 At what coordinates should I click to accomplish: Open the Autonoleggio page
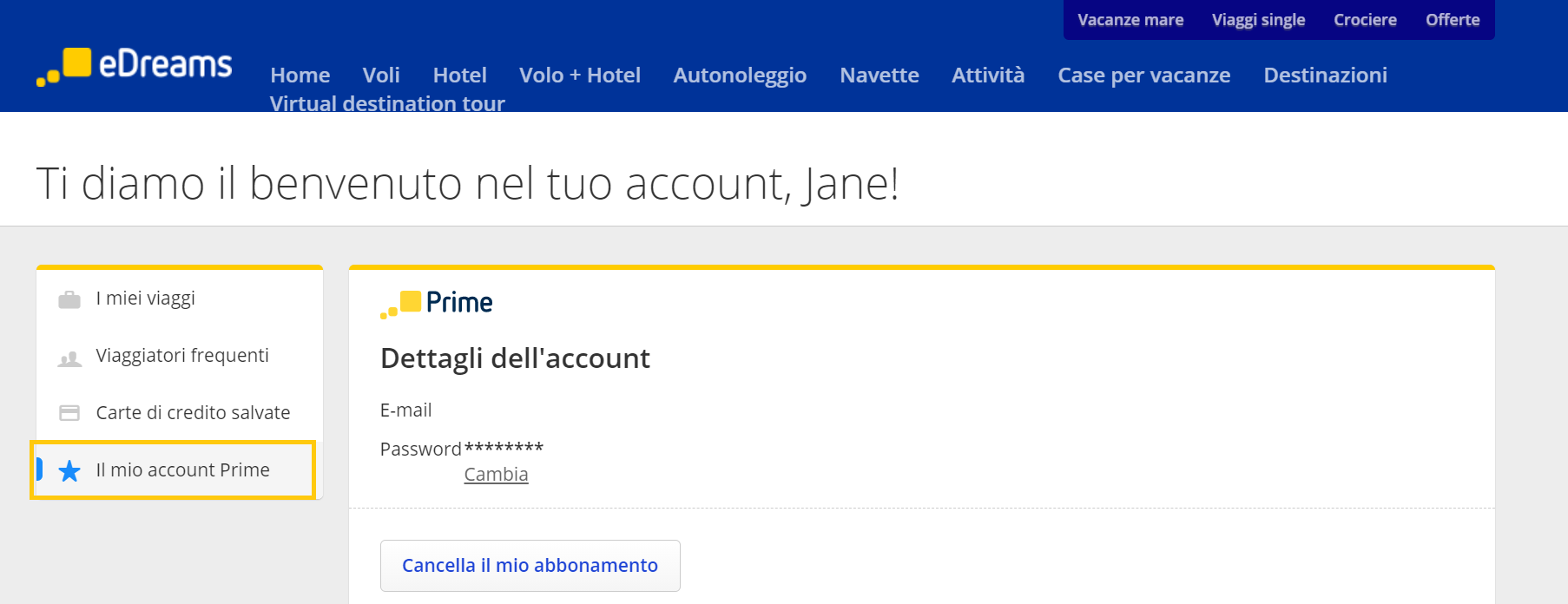tap(740, 75)
